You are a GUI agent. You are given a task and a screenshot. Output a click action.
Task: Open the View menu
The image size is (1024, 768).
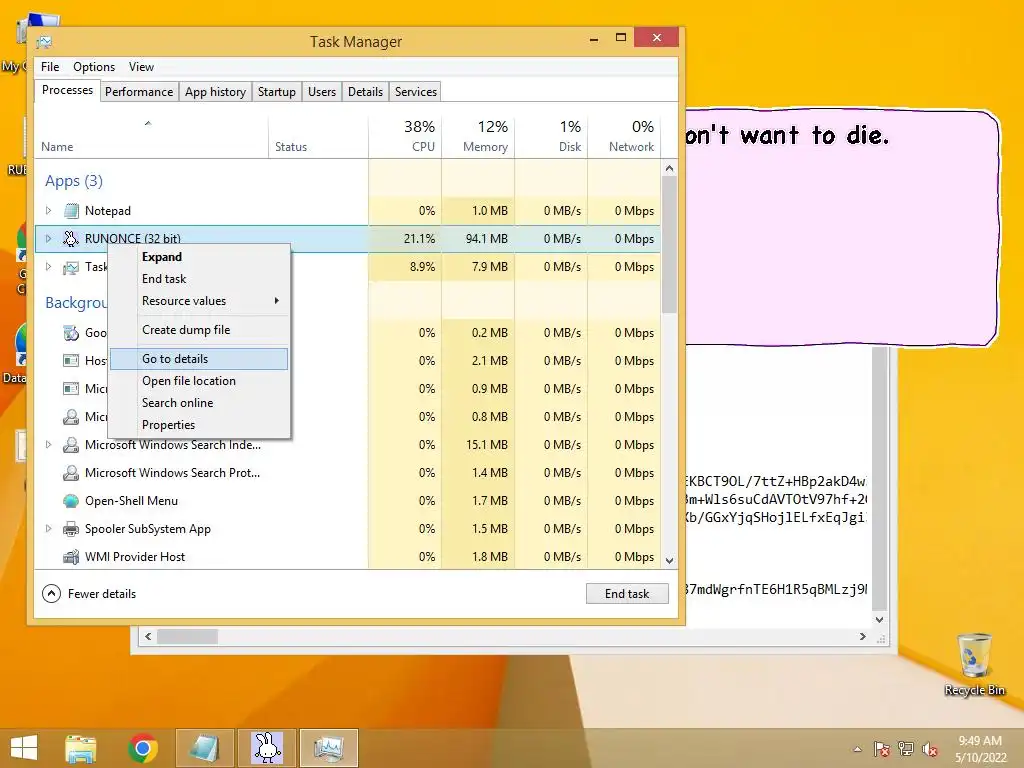(141, 67)
